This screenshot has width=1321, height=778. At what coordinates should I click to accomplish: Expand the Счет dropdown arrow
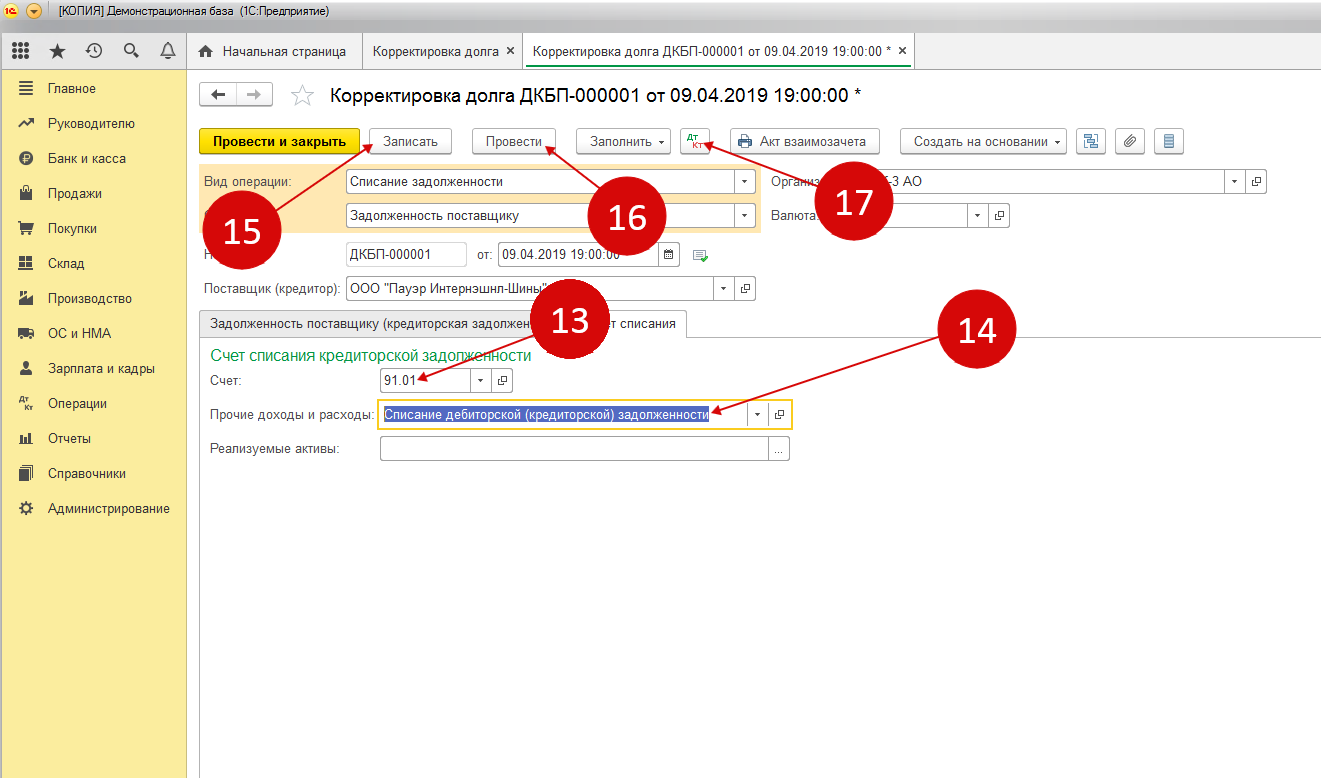click(480, 380)
